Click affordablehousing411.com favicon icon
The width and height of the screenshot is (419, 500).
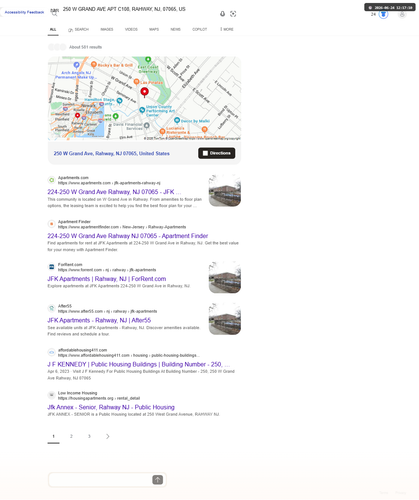(x=51, y=352)
